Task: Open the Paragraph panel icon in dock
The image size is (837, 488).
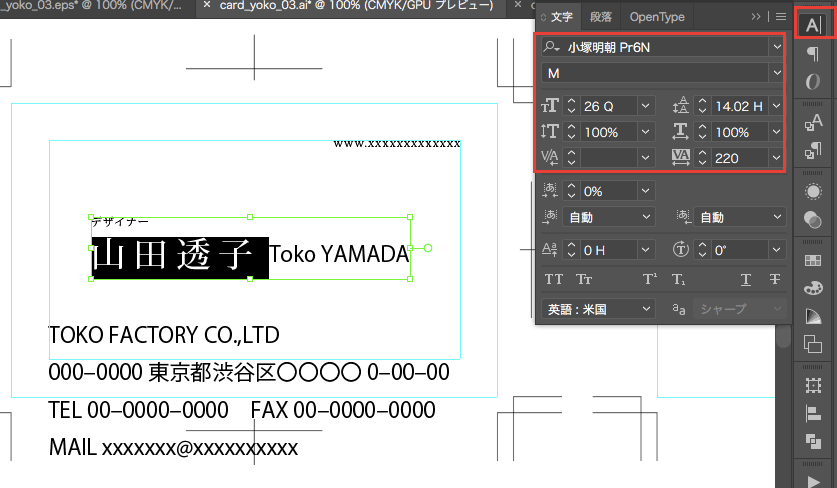Action: pyautogui.click(x=813, y=55)
